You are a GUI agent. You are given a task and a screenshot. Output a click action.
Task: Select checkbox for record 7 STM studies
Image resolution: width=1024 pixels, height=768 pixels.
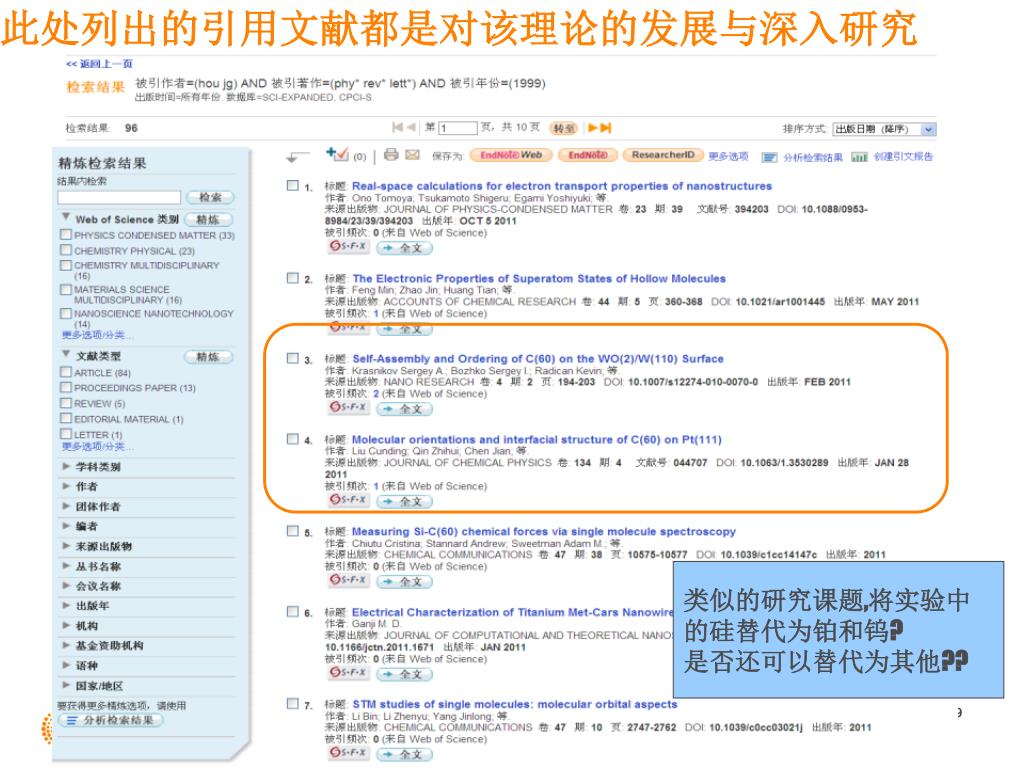293,703
